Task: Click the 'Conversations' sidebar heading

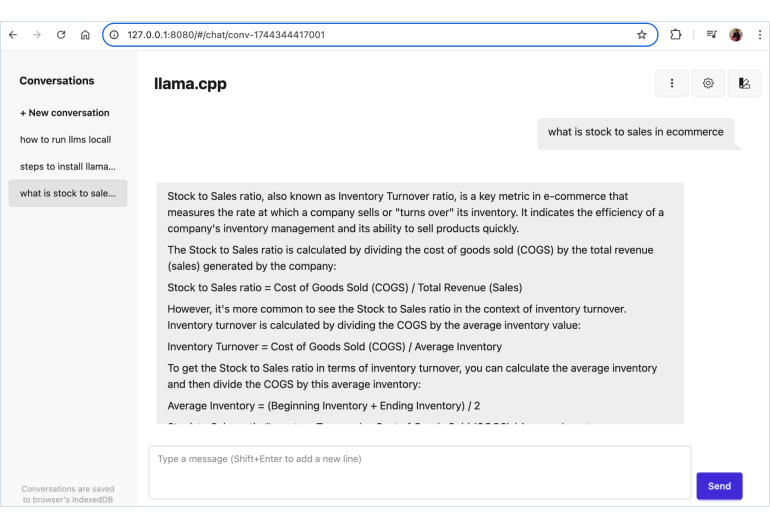Action: (57, 81)
